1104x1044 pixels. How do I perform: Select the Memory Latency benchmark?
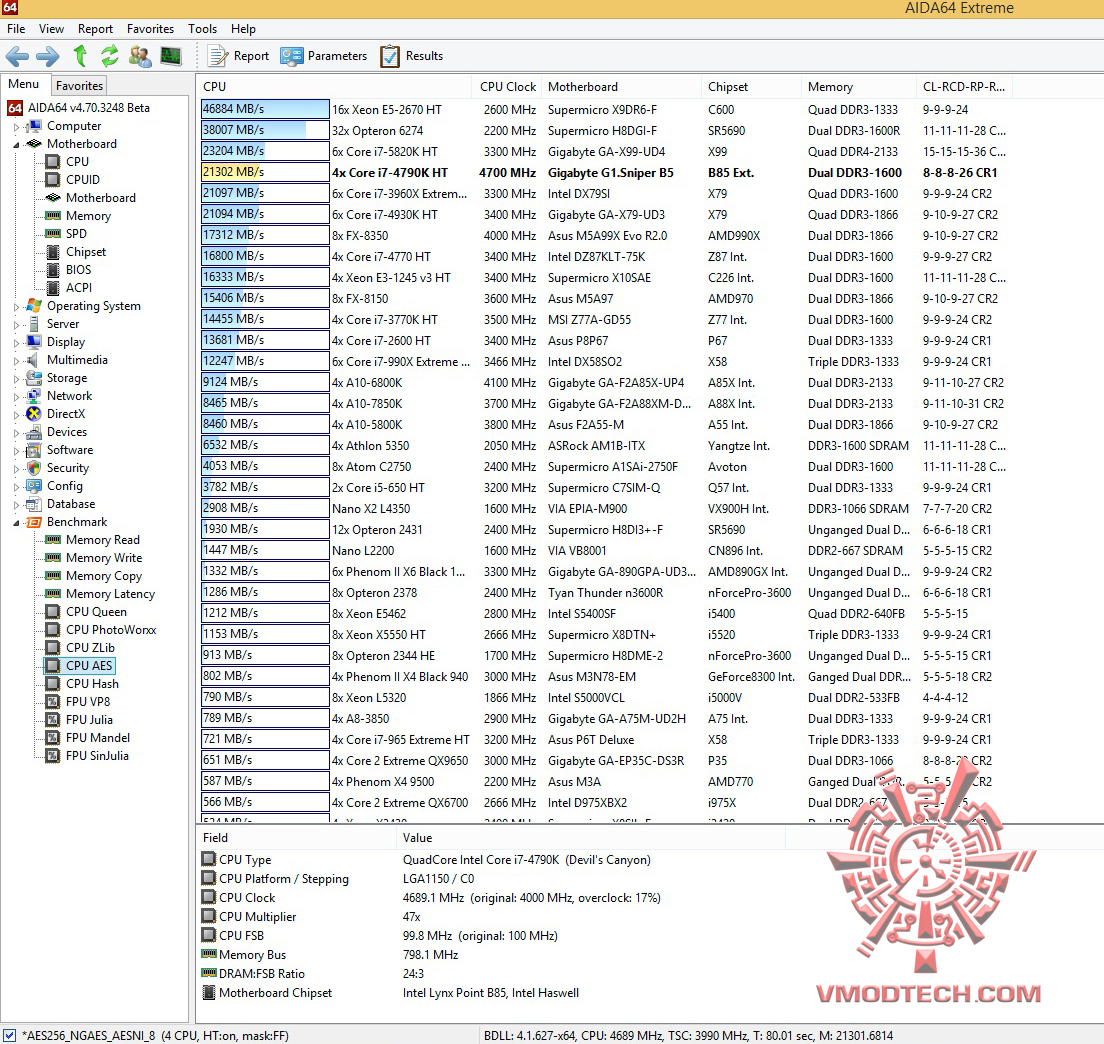110,593
